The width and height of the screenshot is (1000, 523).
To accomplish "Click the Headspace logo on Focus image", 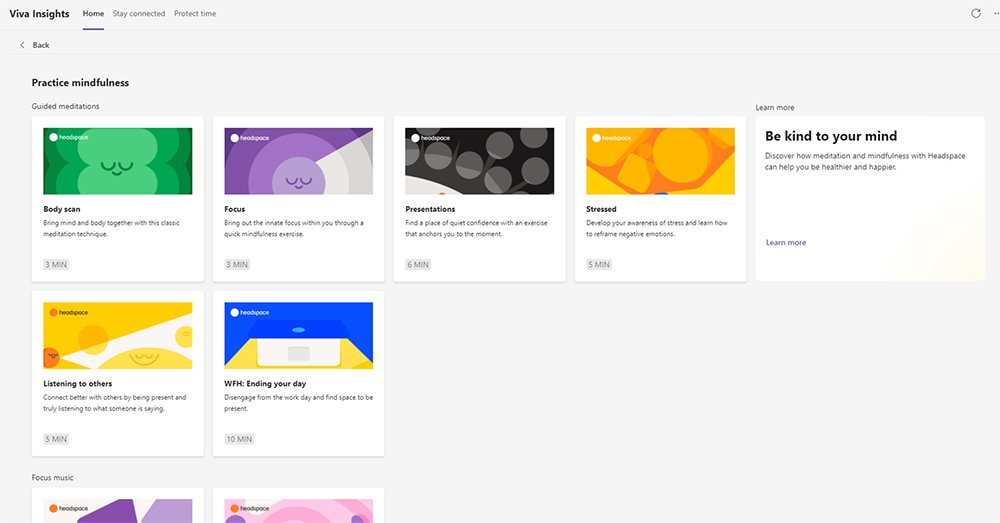I will 250,138.
